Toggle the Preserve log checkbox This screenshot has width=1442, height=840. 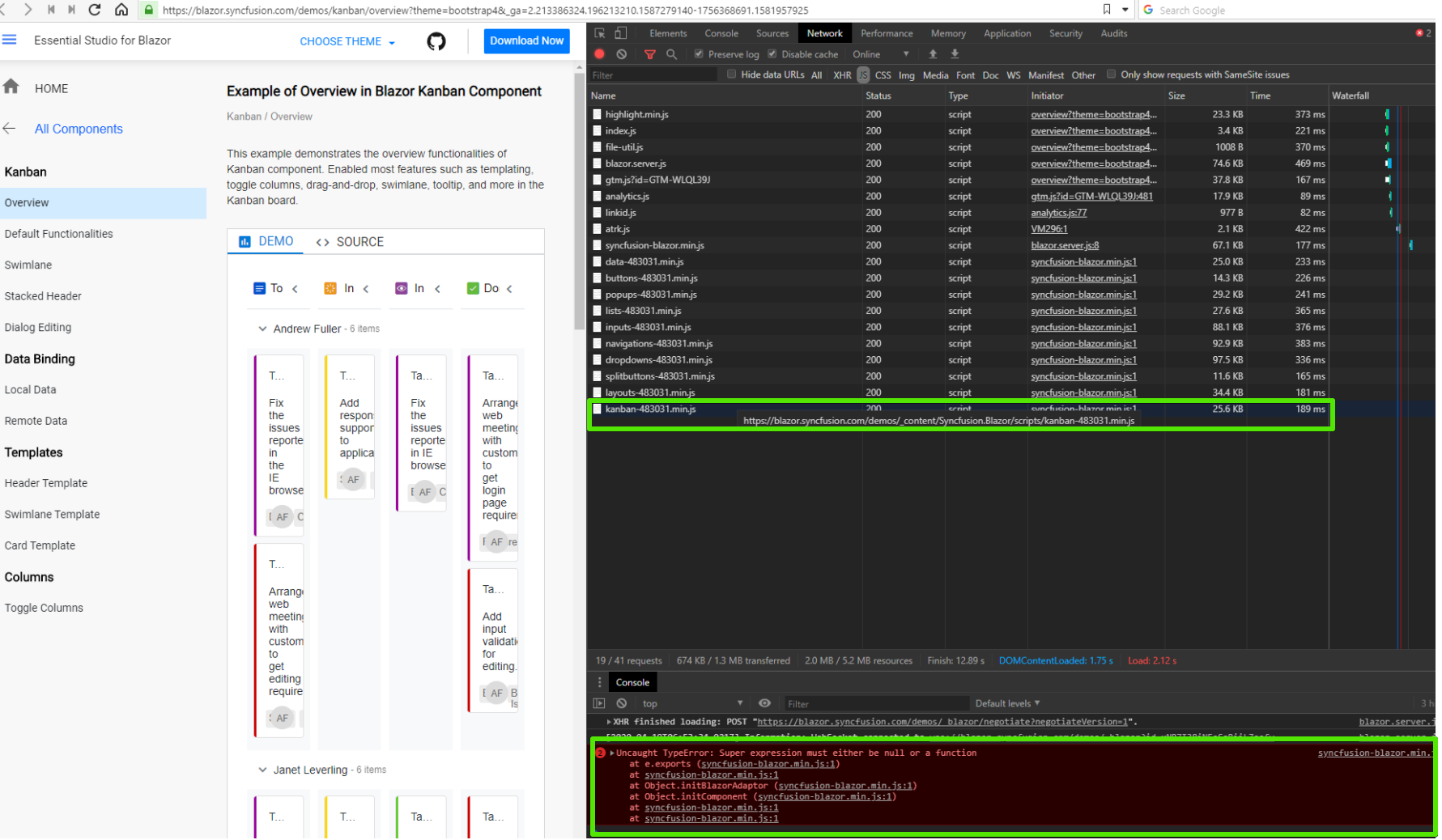[x=699, y=54]
